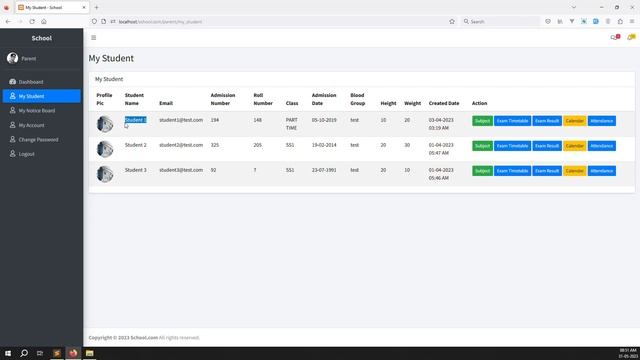View Attendance for Student 2
This screenshot has width=640, height=360.
point(602,146)
